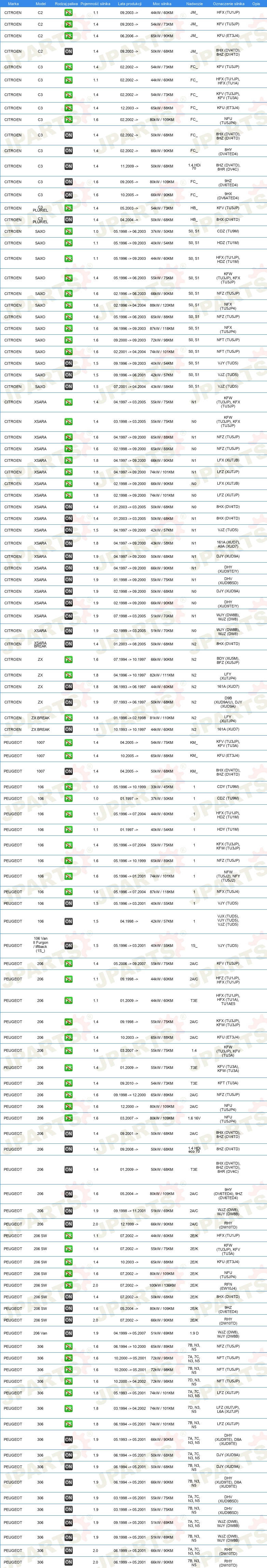This screenshot has height=1568, width=267.
Task: Select the Rodzaj paliwa column header
Action: coord(66,4)
